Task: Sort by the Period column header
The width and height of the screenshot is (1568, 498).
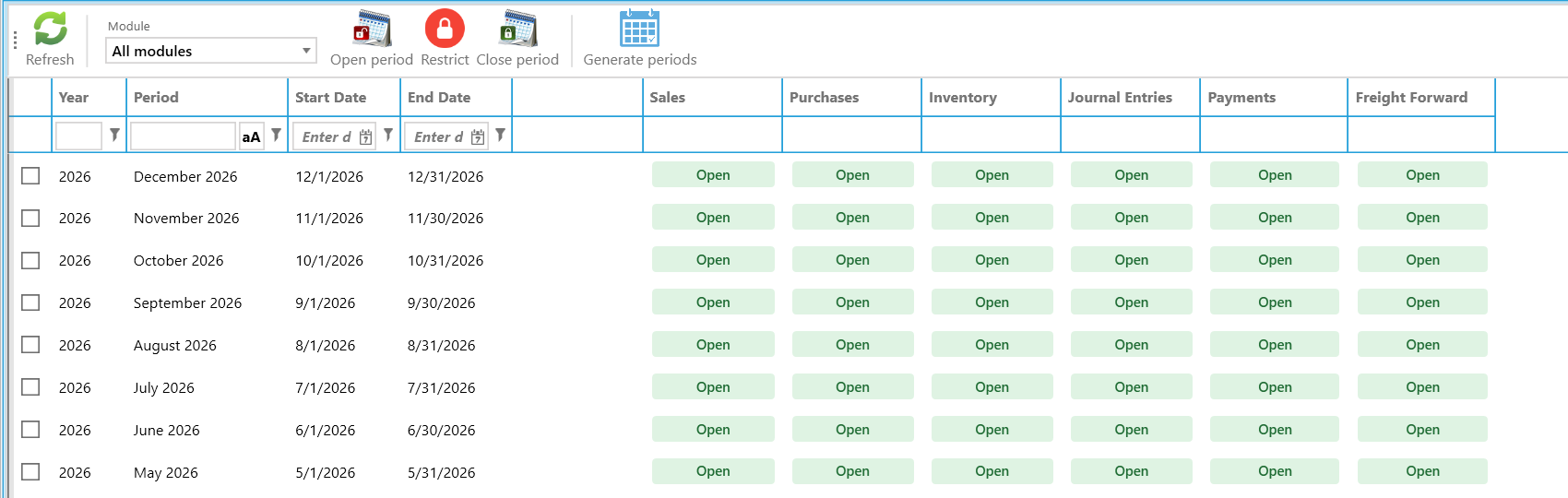Action: click(x=207, y=98)
